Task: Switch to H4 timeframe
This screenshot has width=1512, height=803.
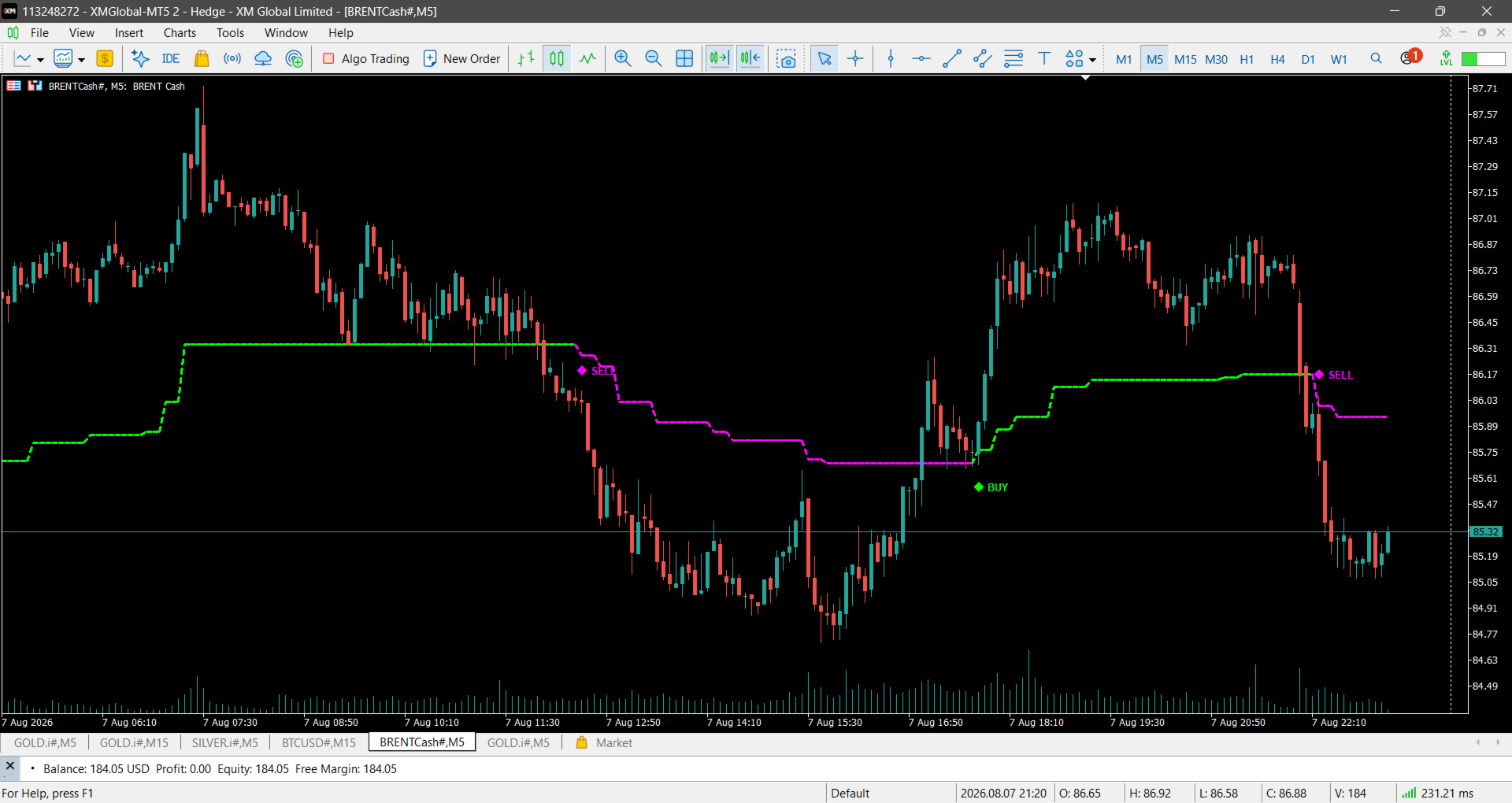Action: [x=1277, y=60]
